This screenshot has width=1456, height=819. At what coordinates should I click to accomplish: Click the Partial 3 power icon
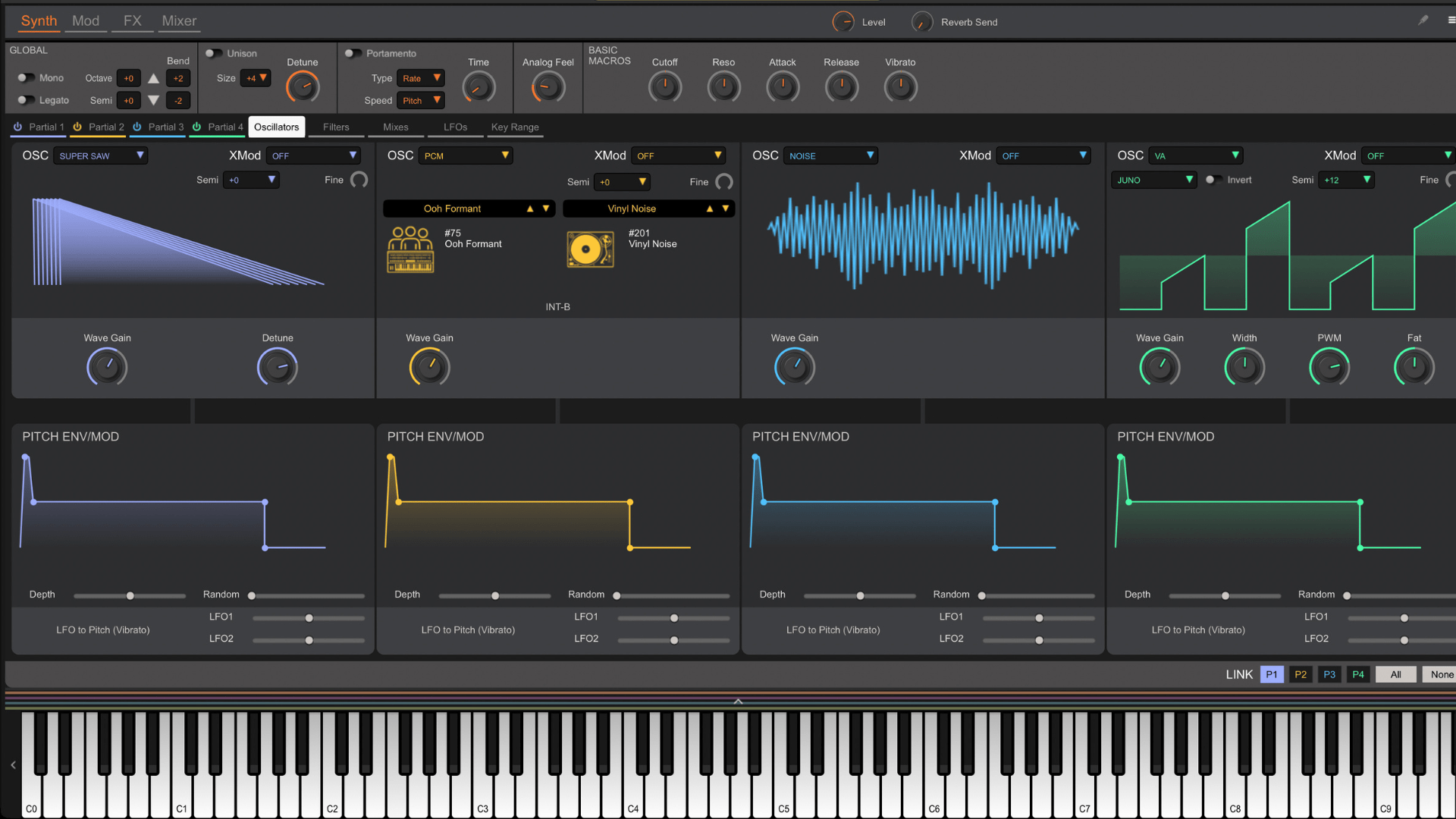(137, 127)
